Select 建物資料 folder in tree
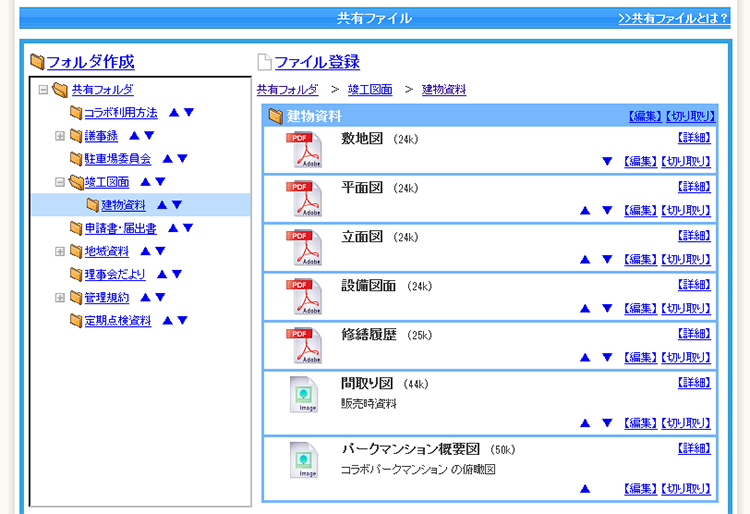 click(123, 205)
